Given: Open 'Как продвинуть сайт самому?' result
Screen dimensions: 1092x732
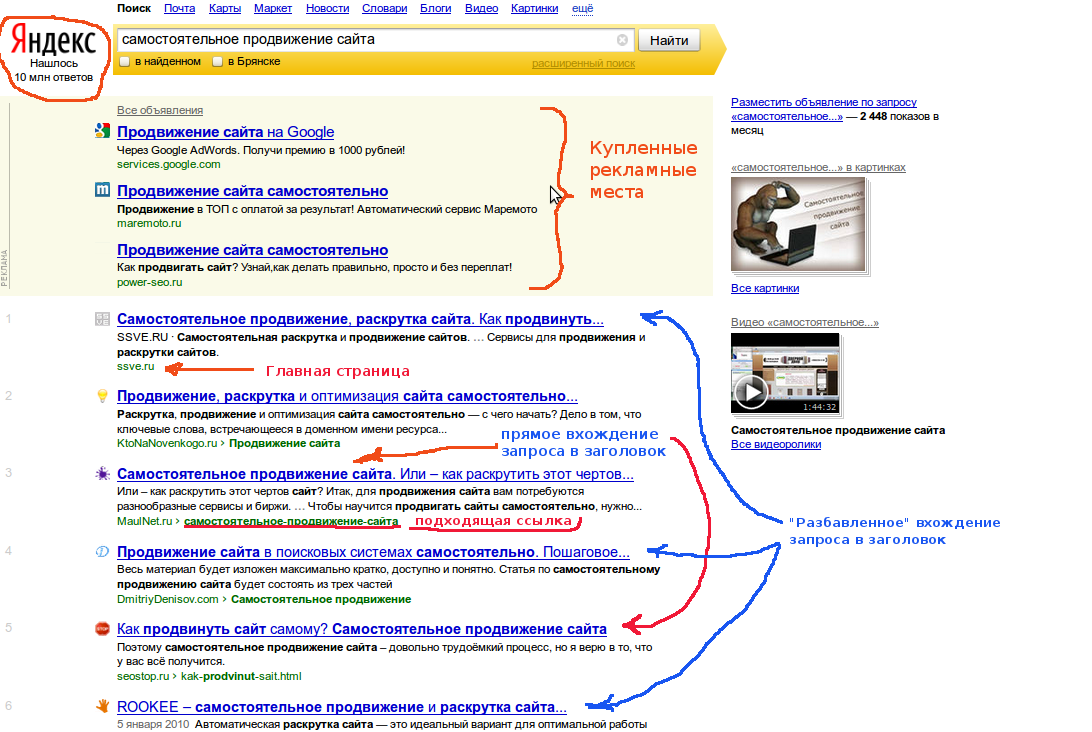Looking at the screenshot, I should [361, 629].
